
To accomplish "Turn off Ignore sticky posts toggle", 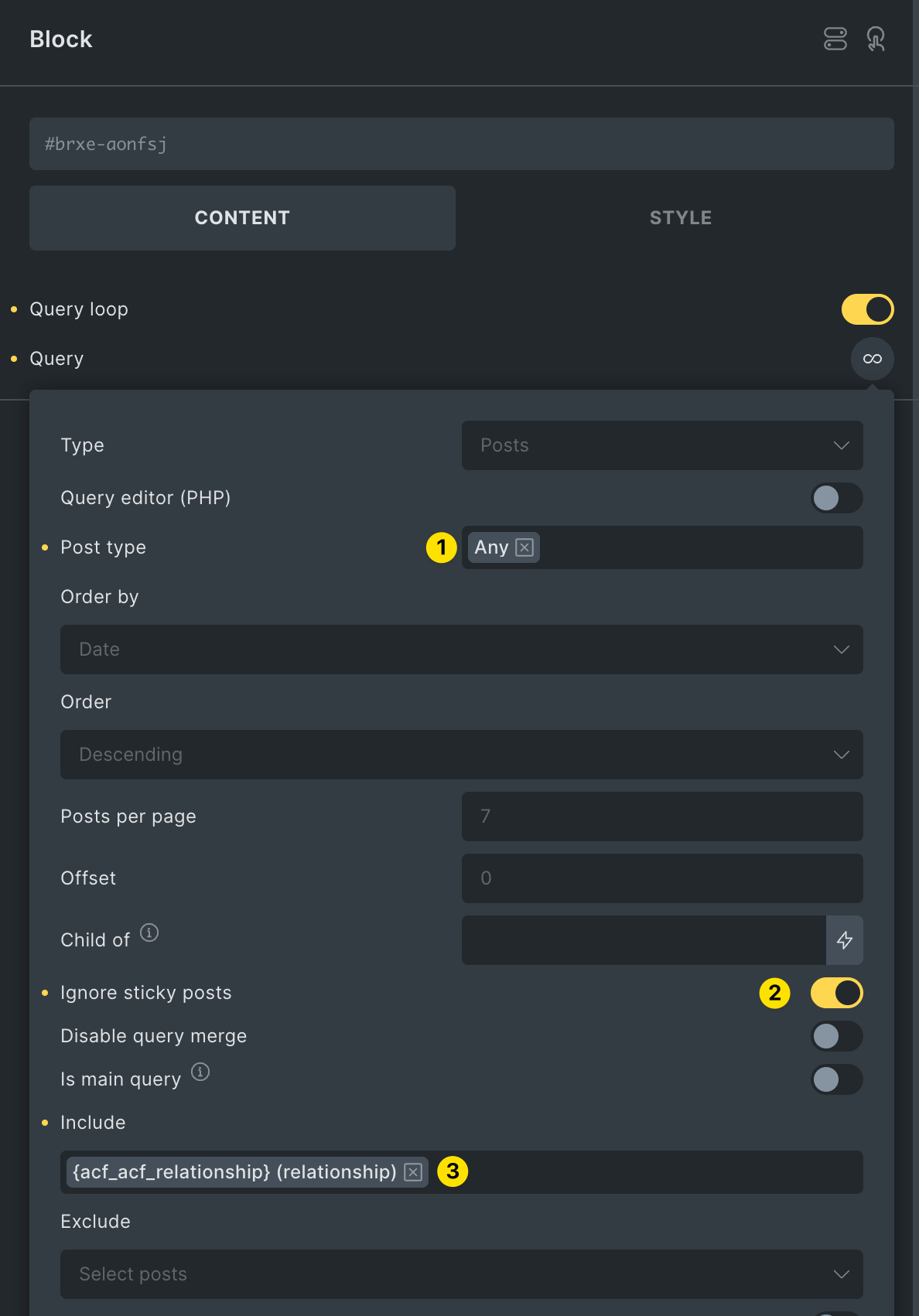I will 837,993.
